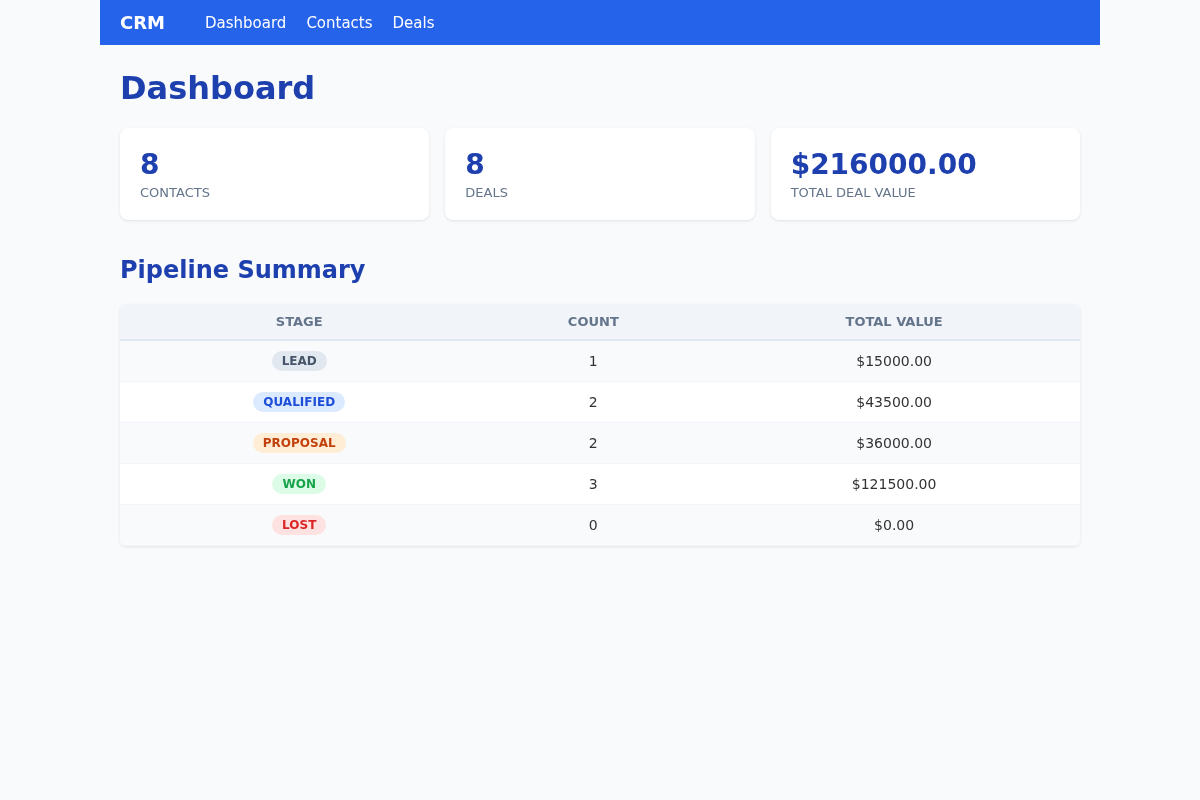The image size is (1200, 800).
Task: Click the CRM brand logo
Action: [142, 22]
